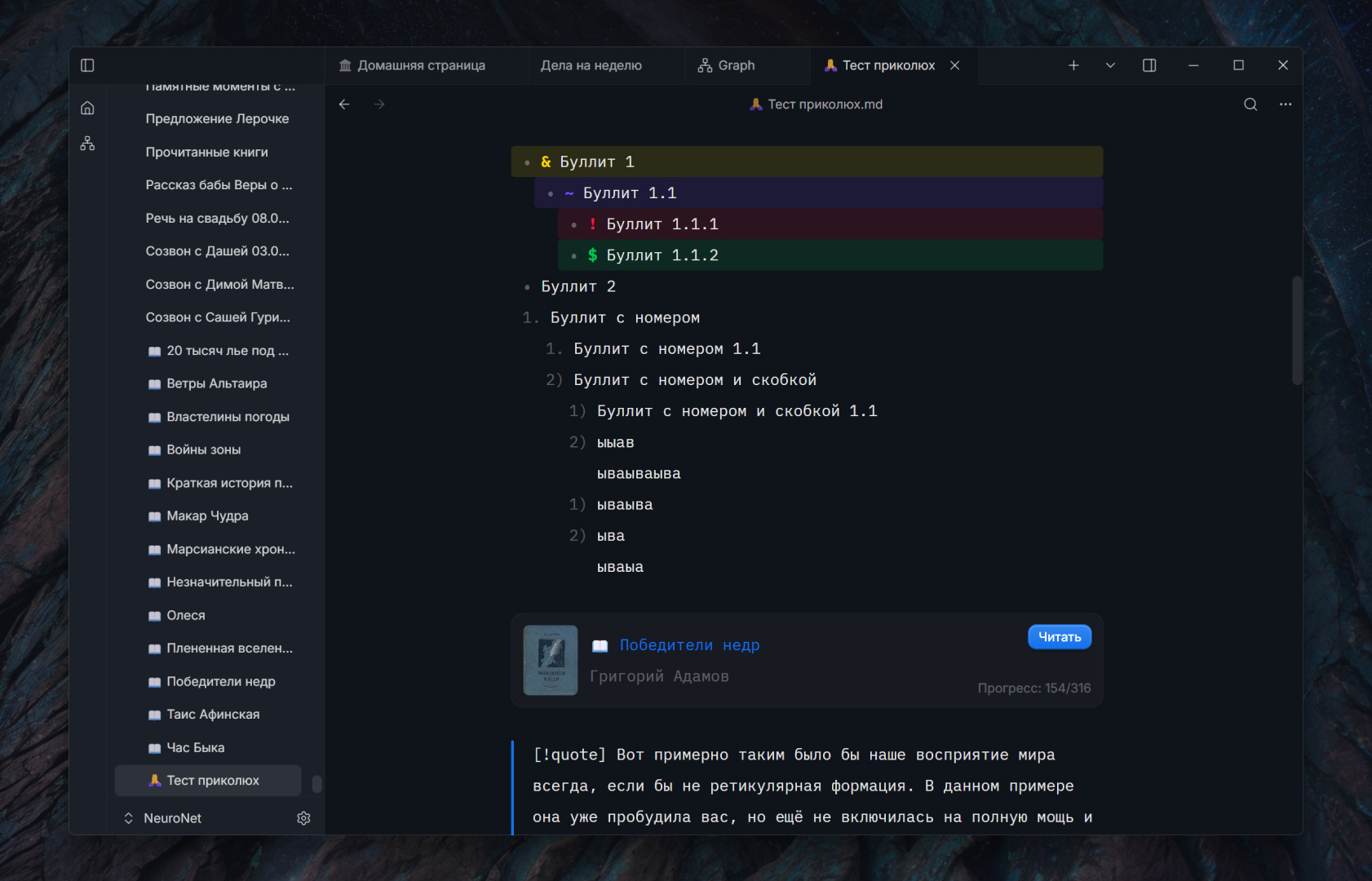The image size is (1372, 881).
Task: Open Предложение Лерочке note
Action: (x=217, y=119)
